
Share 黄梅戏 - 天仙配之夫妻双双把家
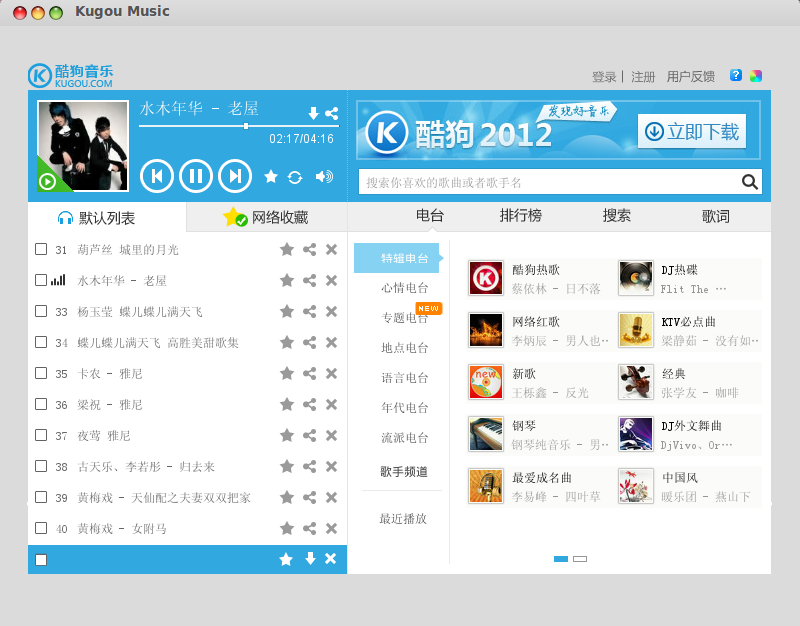click(x=309, y=497)
